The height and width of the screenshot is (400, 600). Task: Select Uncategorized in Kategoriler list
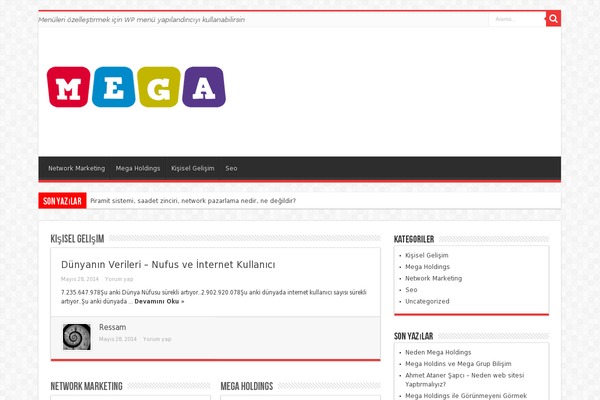click(x=427, y=301)
